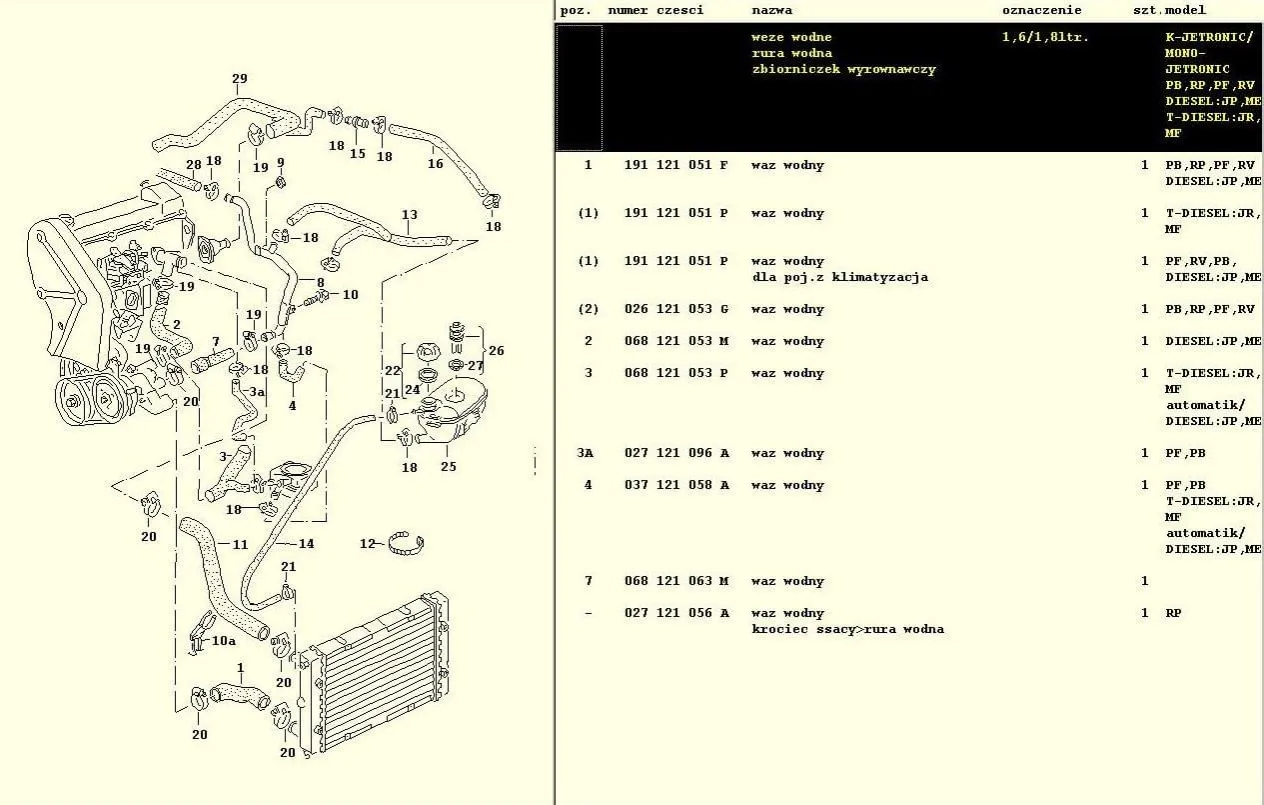The width and height of the screenshot is (1264, 805).
Task: Select expansion tank labeled 25 in diagram
Action: (452, 415)
